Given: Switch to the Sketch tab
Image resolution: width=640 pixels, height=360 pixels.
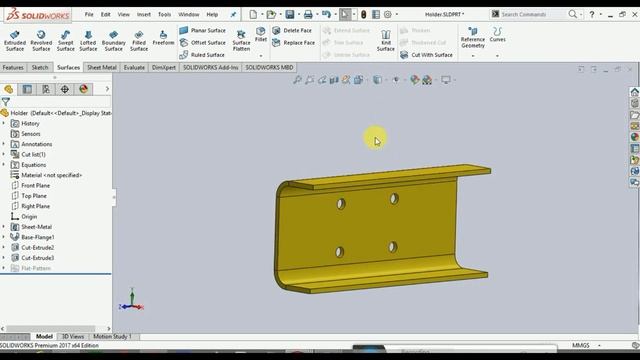Looking at the screenshot, I should pos(40,67).
